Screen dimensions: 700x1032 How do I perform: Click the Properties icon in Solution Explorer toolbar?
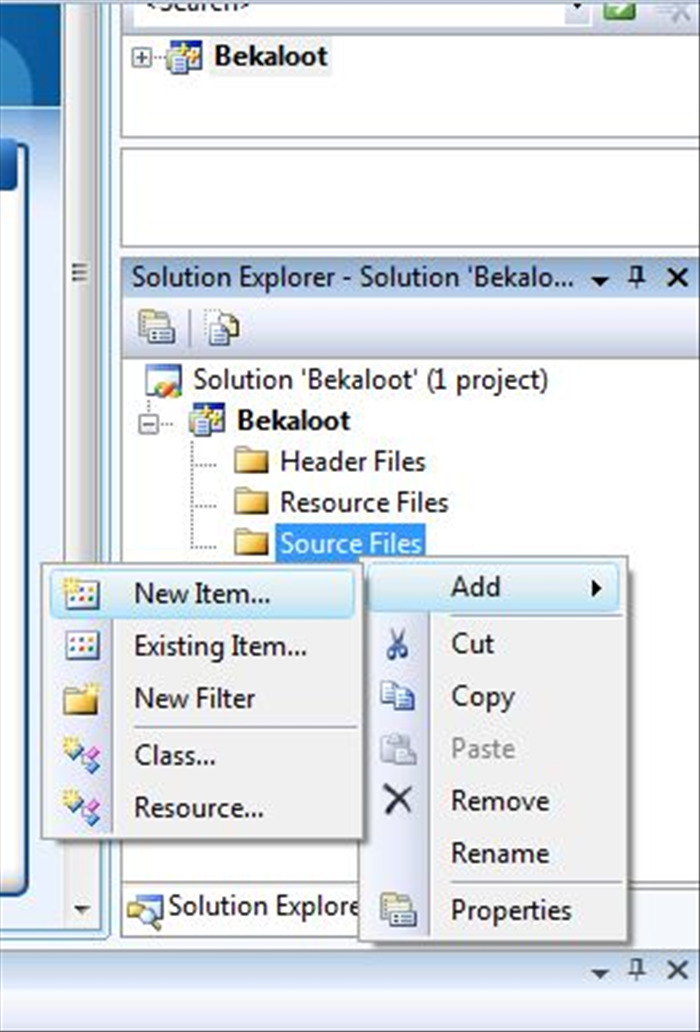click(x=156, y=327)
